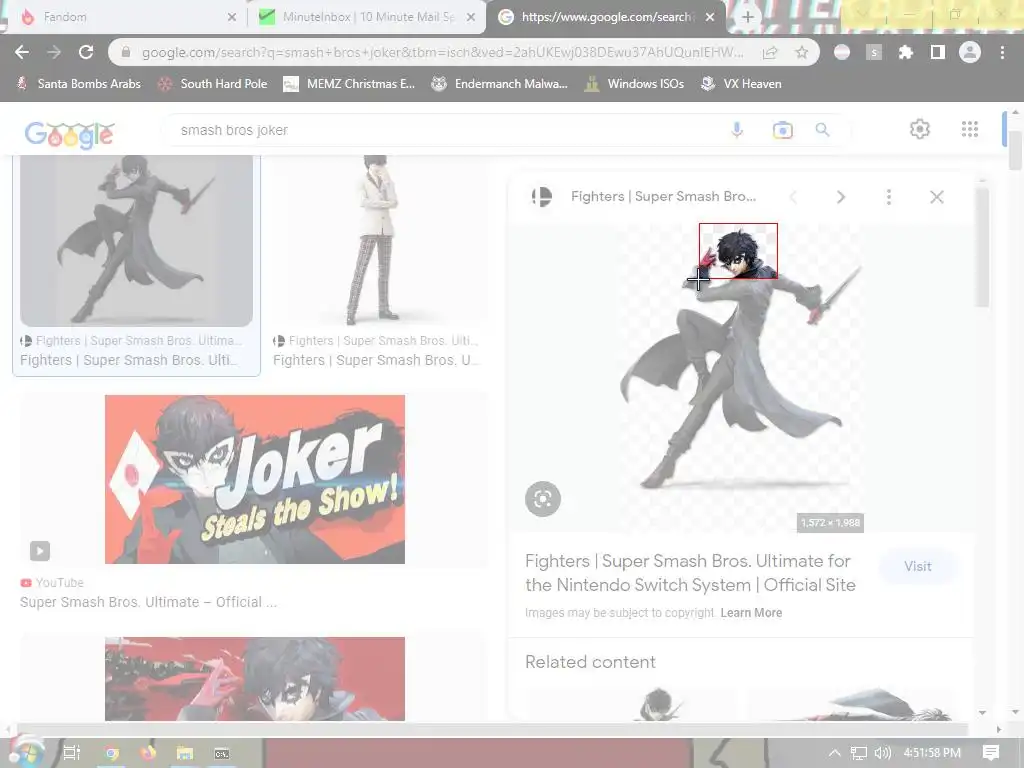
Task: Open the Extensions puzzle-piece menu
Action: 905,52
